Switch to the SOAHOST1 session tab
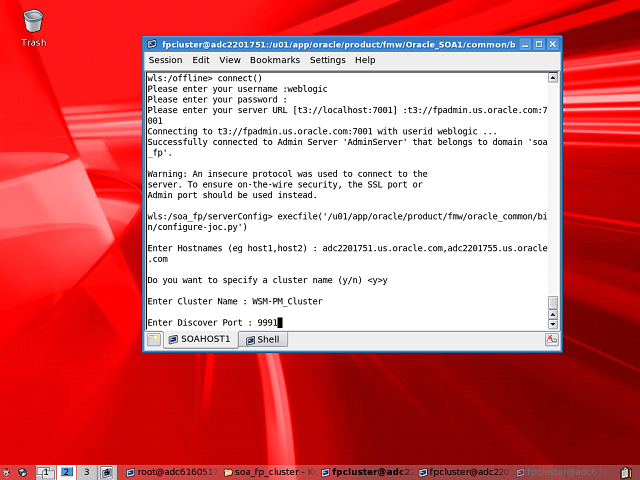The image size is (640, 480). click(x=200, y=339)
